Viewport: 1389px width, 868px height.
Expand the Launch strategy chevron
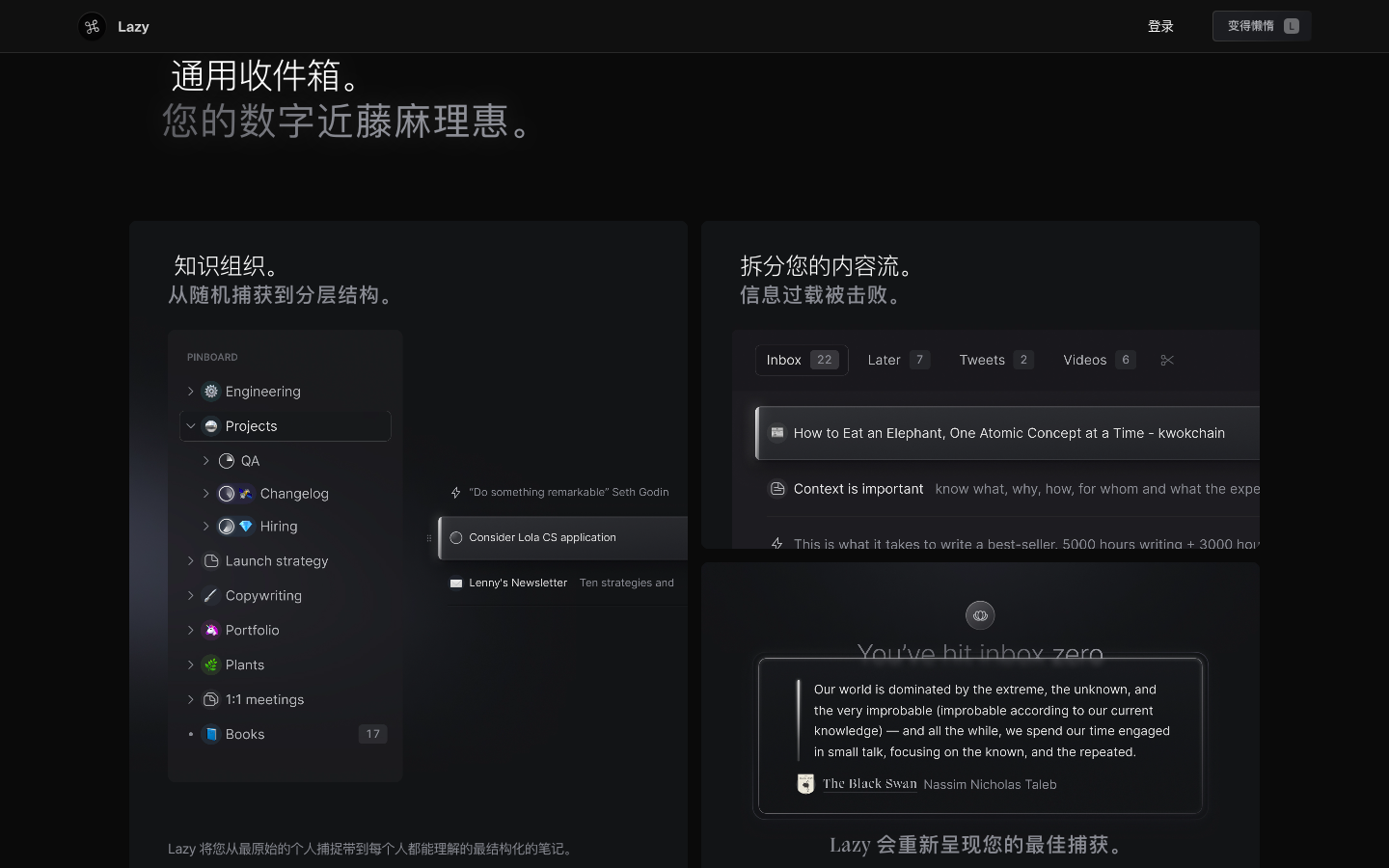(191, 561)
